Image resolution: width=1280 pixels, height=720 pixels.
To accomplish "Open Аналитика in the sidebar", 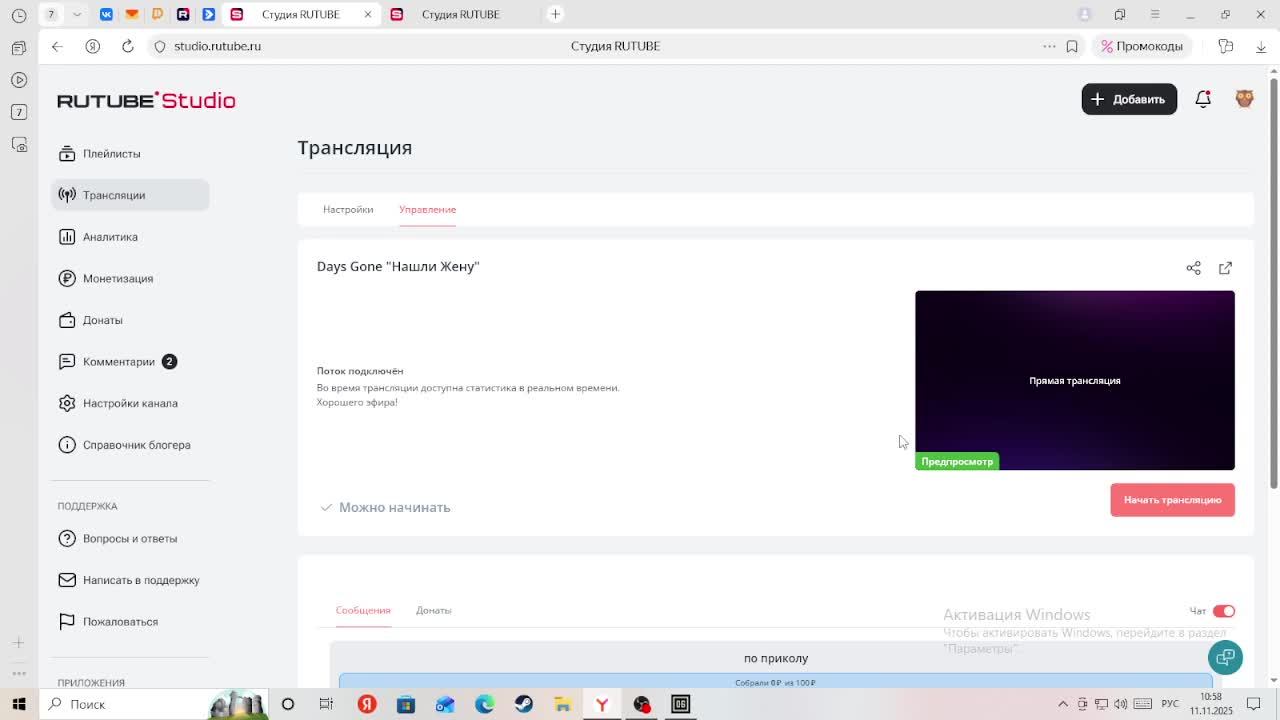I will [130, 237].
